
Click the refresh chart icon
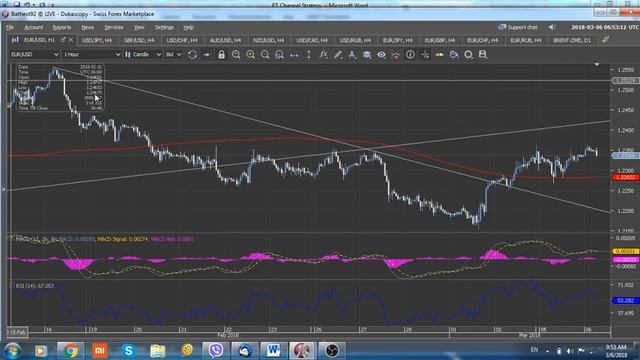tap(193, 55)
